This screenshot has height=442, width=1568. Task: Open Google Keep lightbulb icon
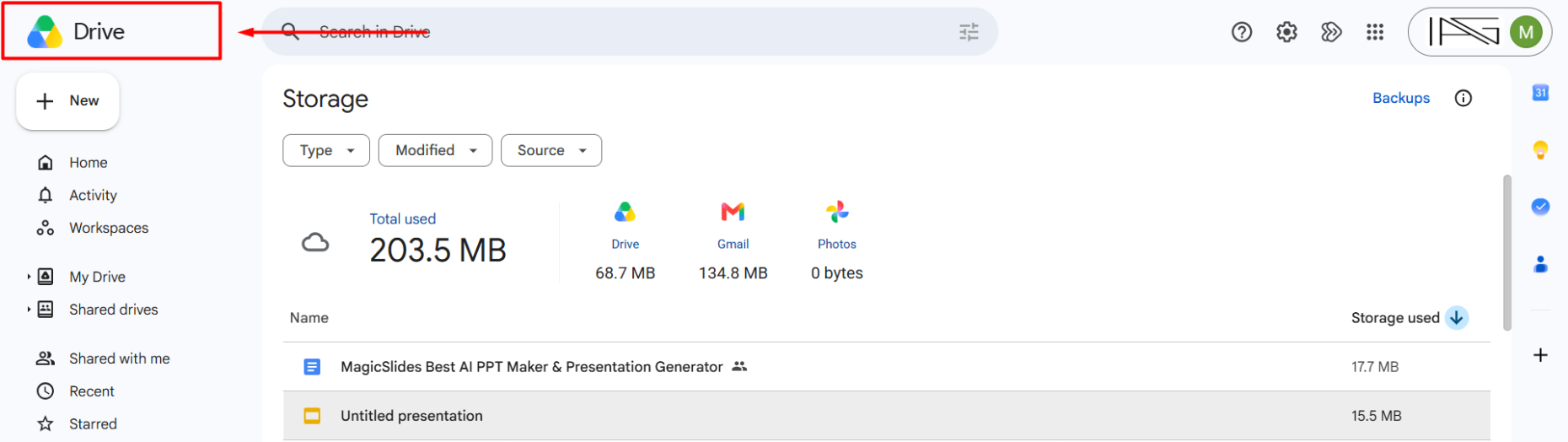pos(1540,150)
